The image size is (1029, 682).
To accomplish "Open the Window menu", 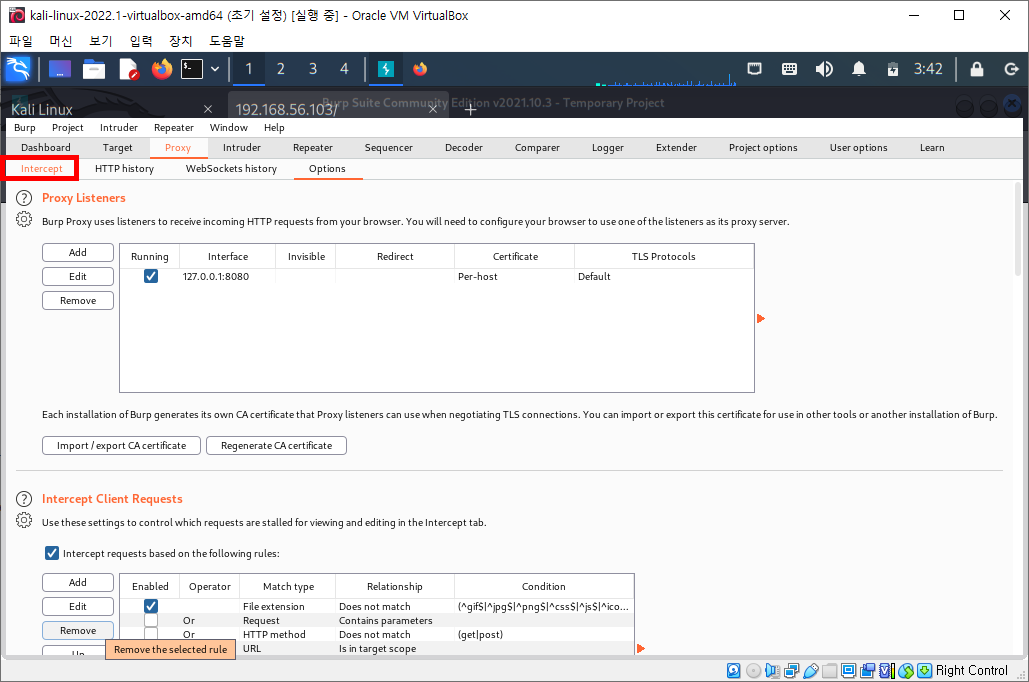I will point(228,127).
